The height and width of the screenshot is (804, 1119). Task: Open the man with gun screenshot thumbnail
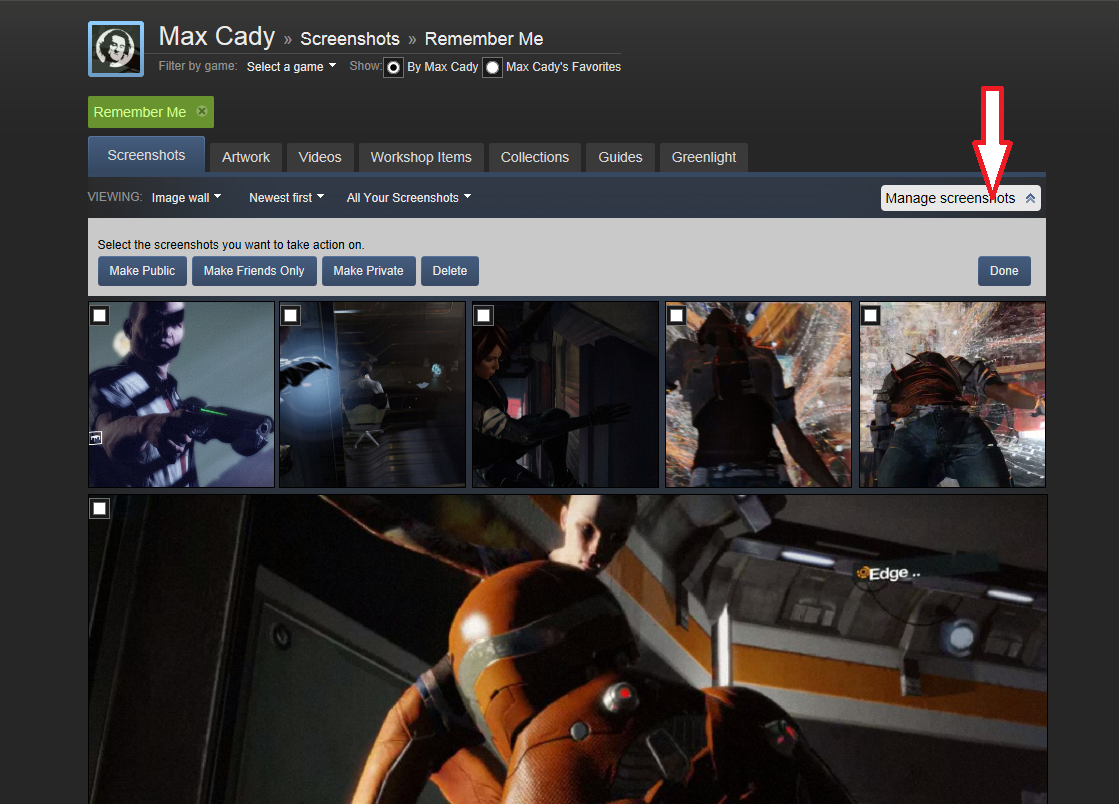coord(181,395)
